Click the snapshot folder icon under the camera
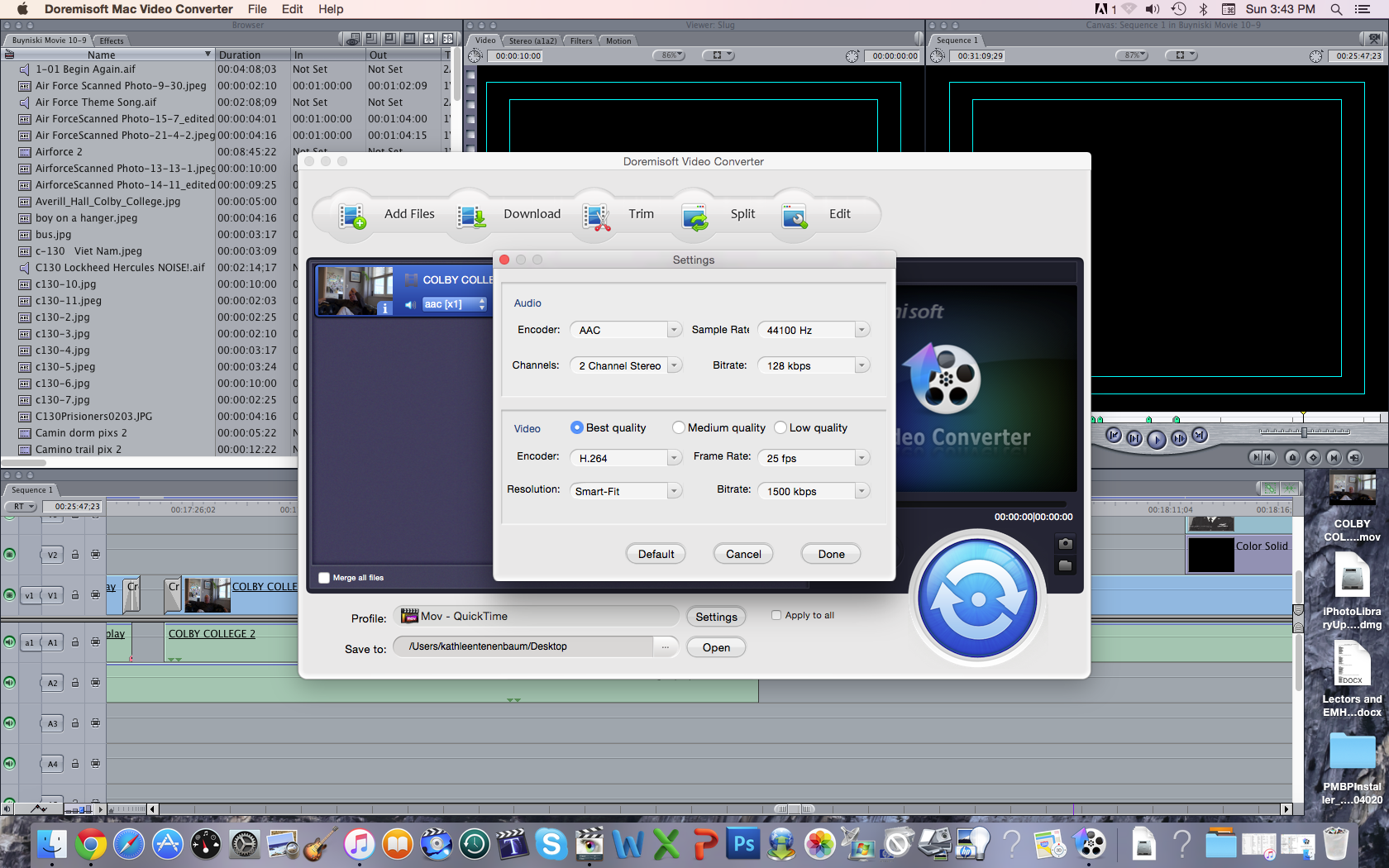The height and width of the screenshot is (868, 1389). pos(1065,566)
